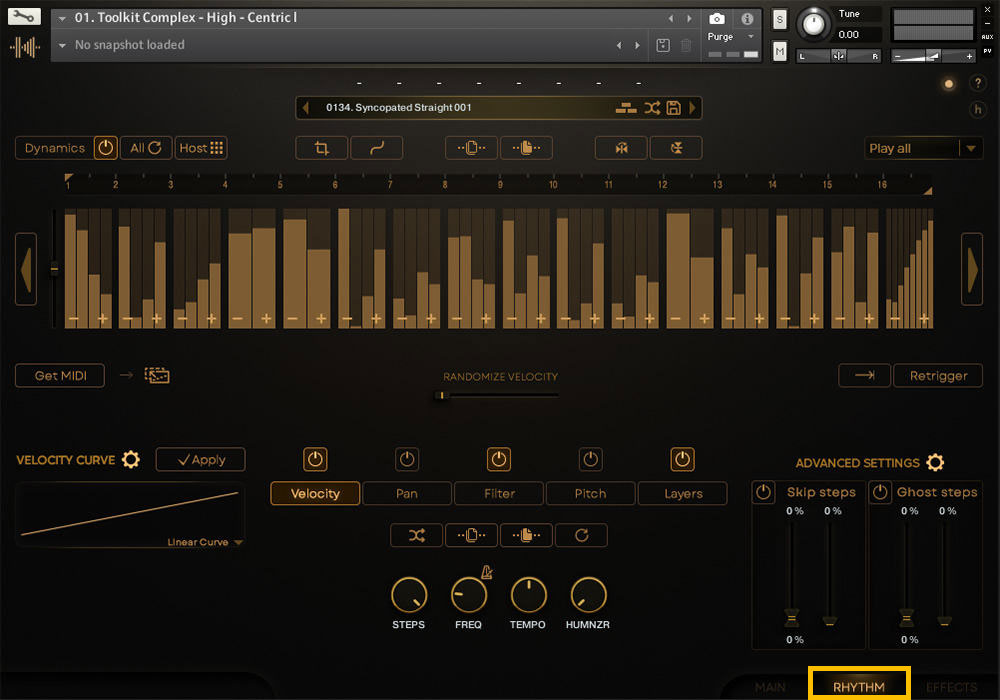Image resolution: width=1000 pixels, height=700 pixels.
Task: Toggle the Pan power button
Action: (x=407, y=459)
